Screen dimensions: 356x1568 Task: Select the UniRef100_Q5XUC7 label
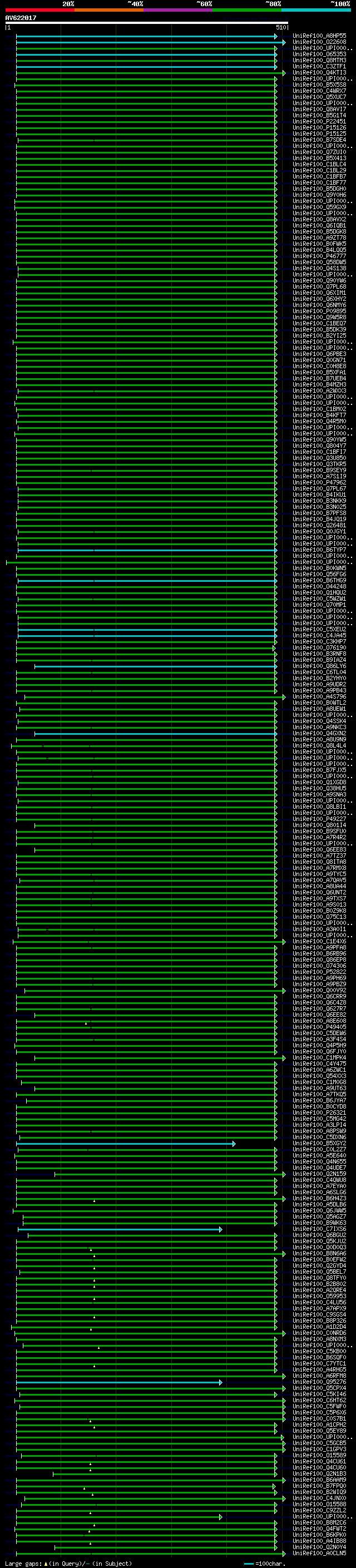pos(319,97)
